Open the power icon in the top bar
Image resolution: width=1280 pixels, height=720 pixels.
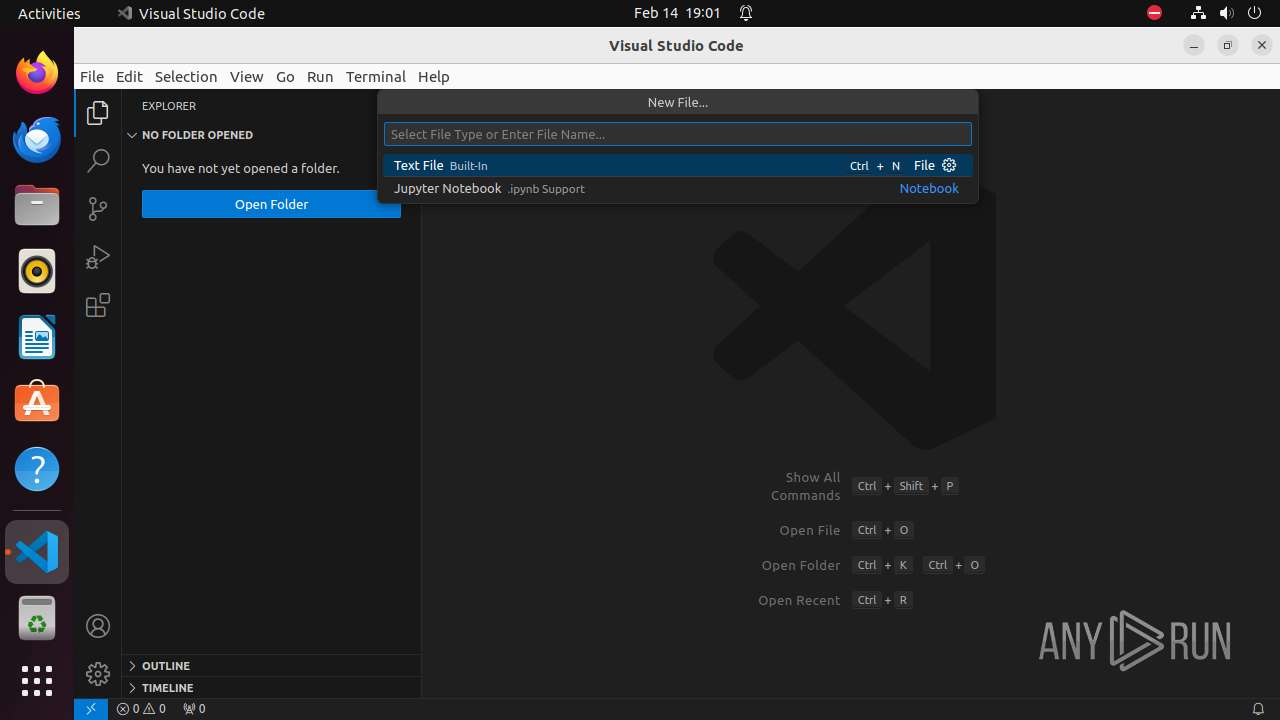1256,13
